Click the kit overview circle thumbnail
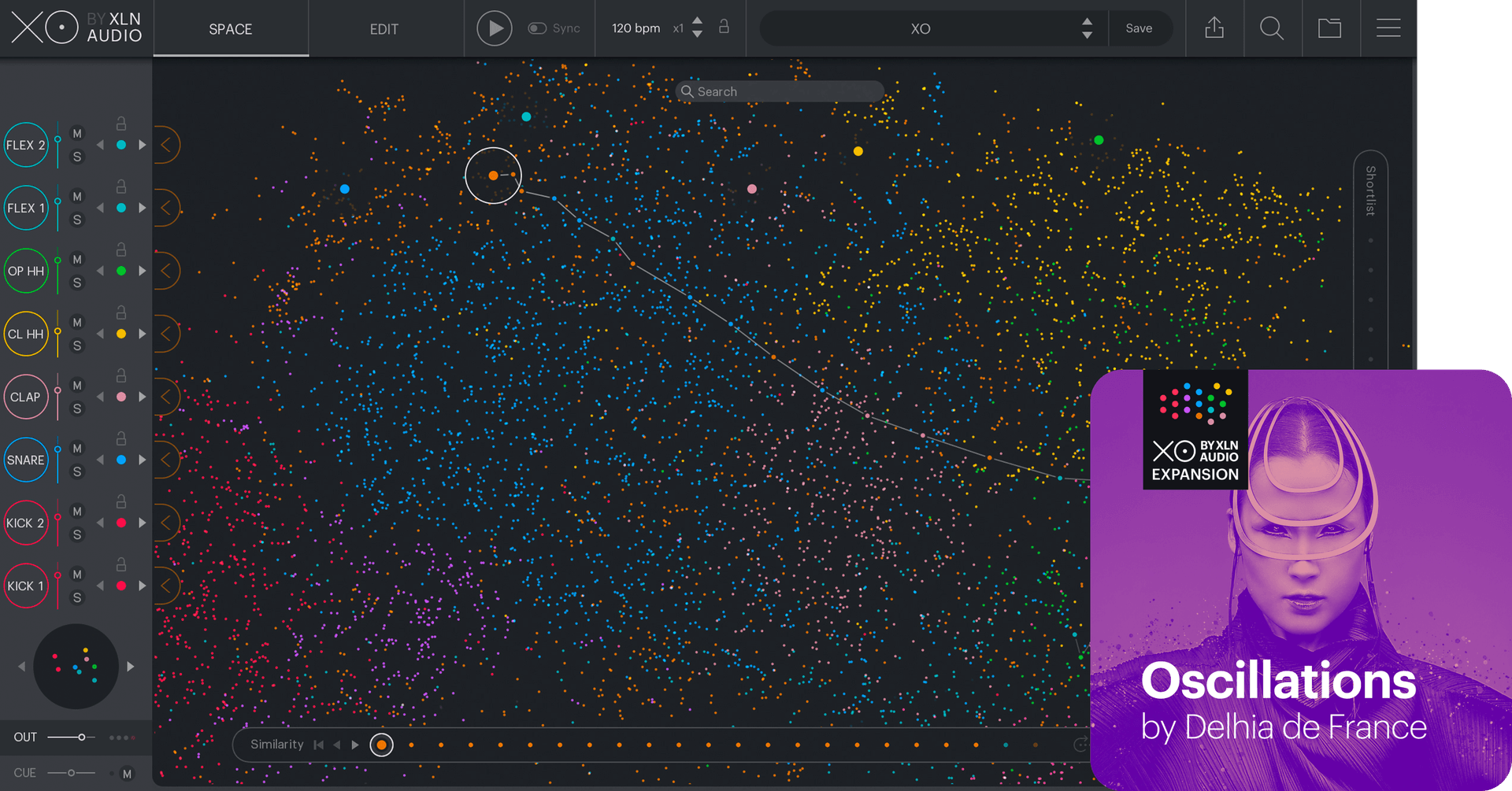This screenshot has height=791, width=1512. 76,667
